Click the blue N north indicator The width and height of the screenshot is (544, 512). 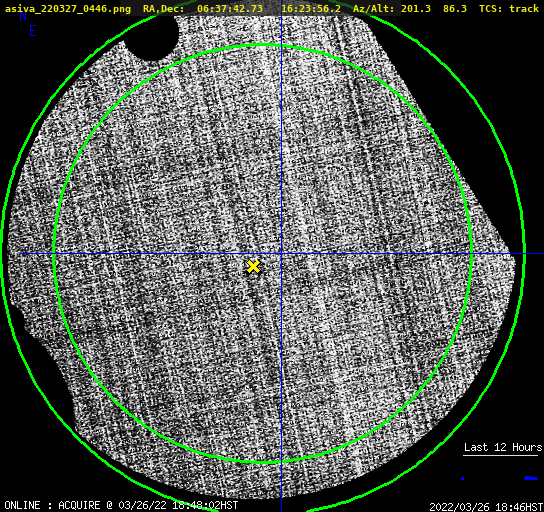click(23, 16)
